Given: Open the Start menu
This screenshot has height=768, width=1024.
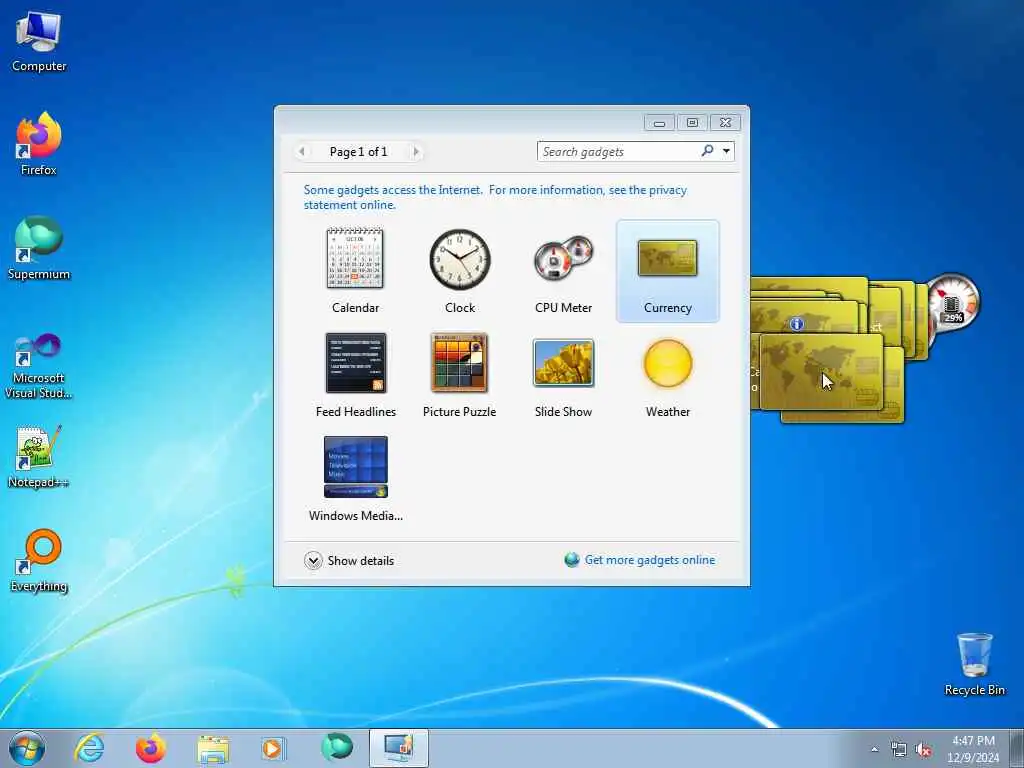Looking at the screenshot, I should (27, 748).
